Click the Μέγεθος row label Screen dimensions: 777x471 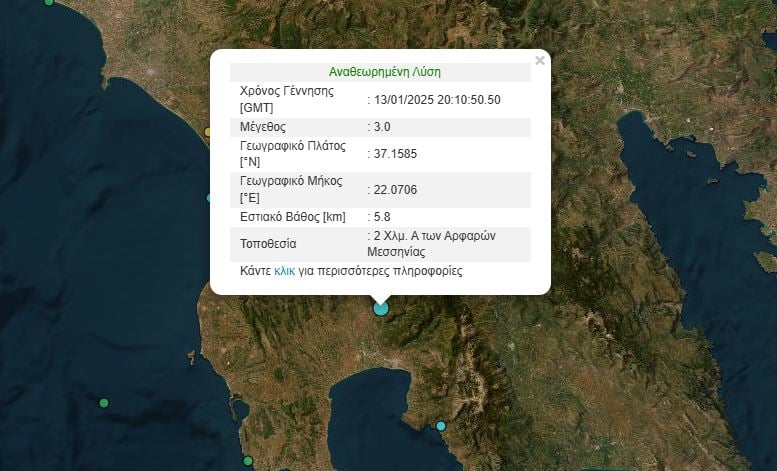pos(263,127)
